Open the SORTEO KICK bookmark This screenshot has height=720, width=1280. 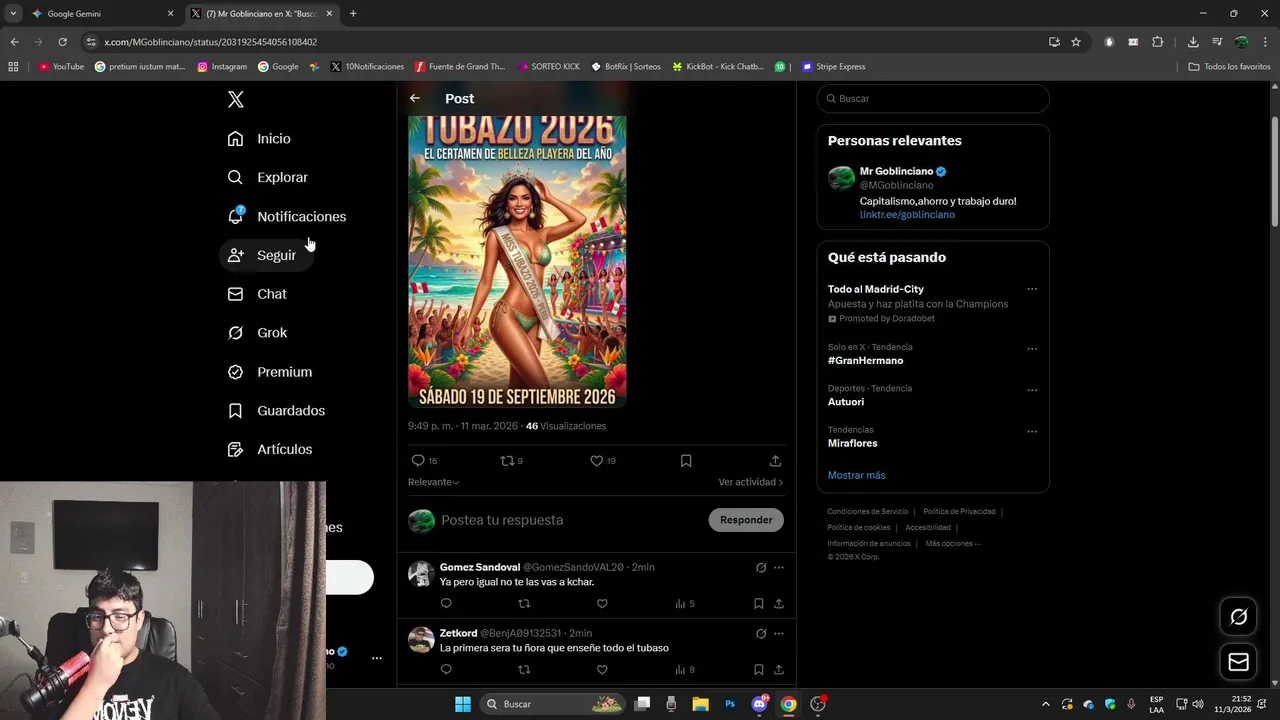pos(549,67)
